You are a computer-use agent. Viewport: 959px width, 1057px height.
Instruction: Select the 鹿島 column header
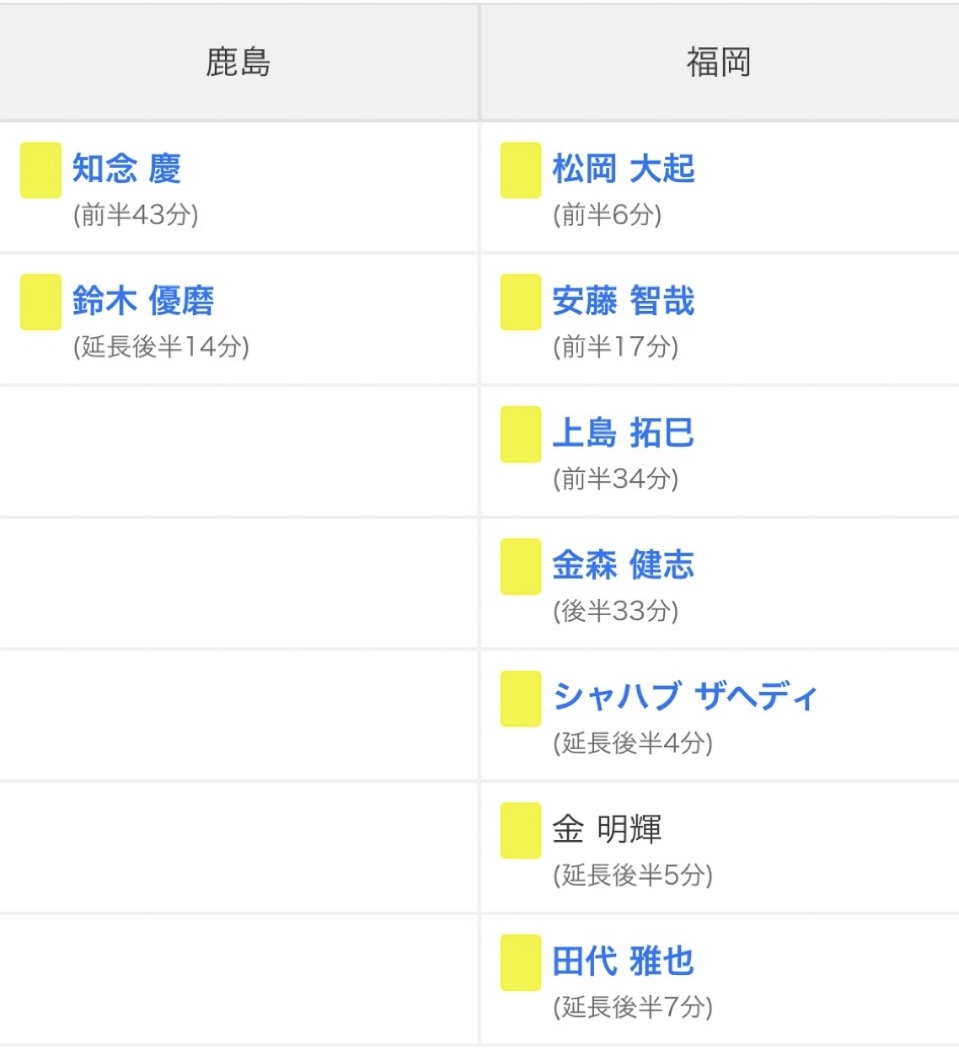pyautogui.click(x=239, y=63)
